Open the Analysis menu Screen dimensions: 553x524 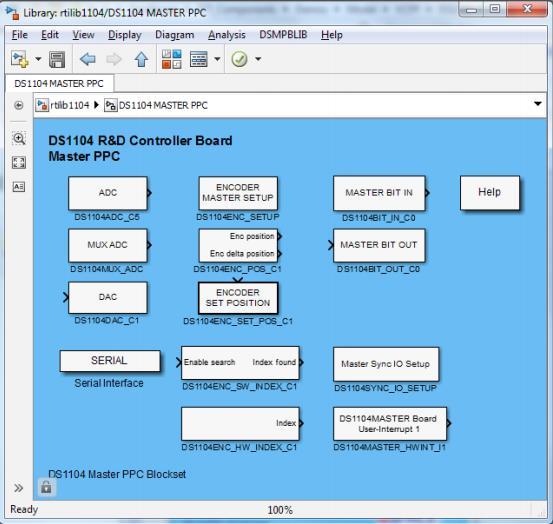coord(226,35)
